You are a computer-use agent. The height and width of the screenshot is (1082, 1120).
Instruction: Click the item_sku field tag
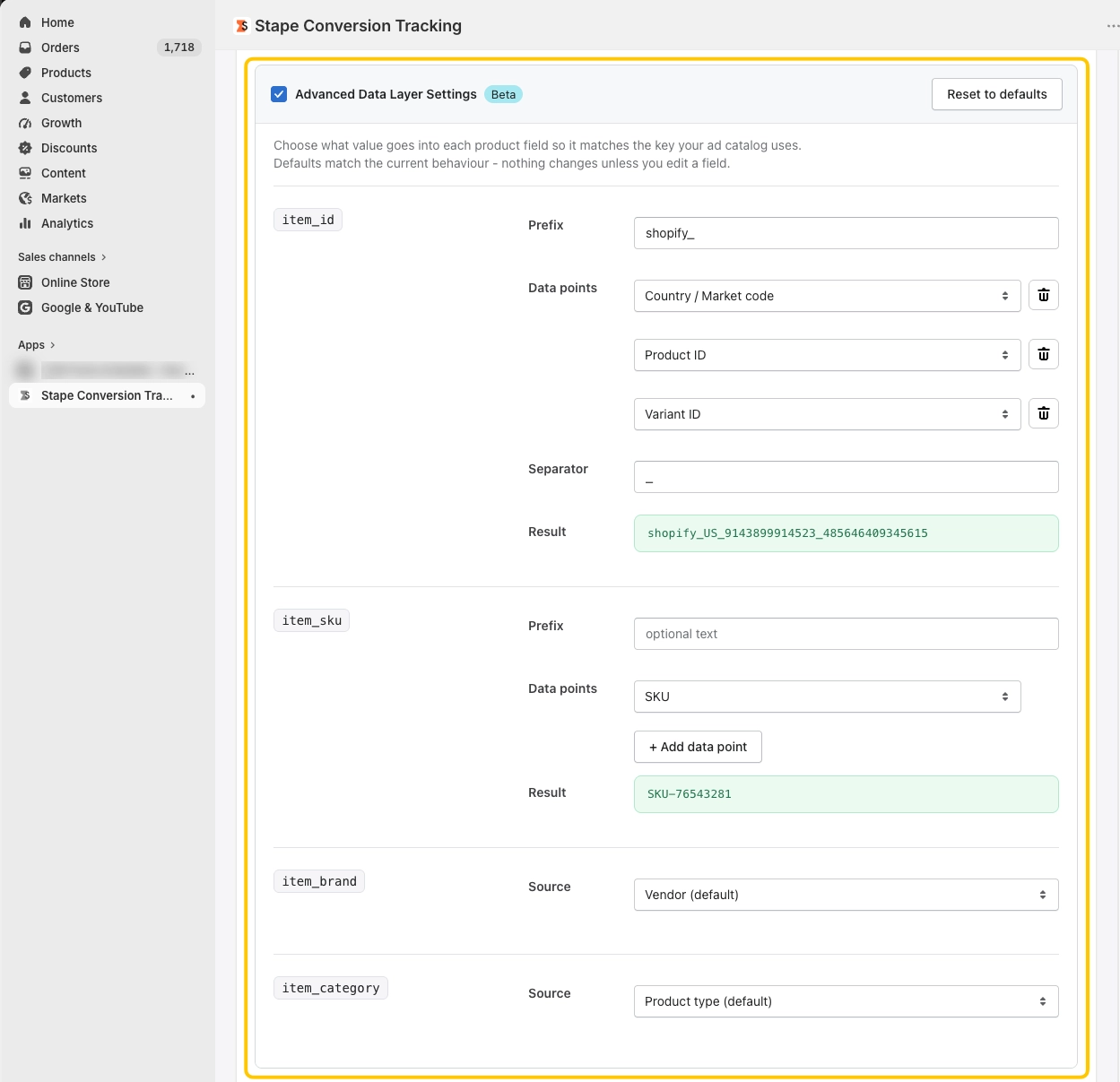[x=311, y=620]
